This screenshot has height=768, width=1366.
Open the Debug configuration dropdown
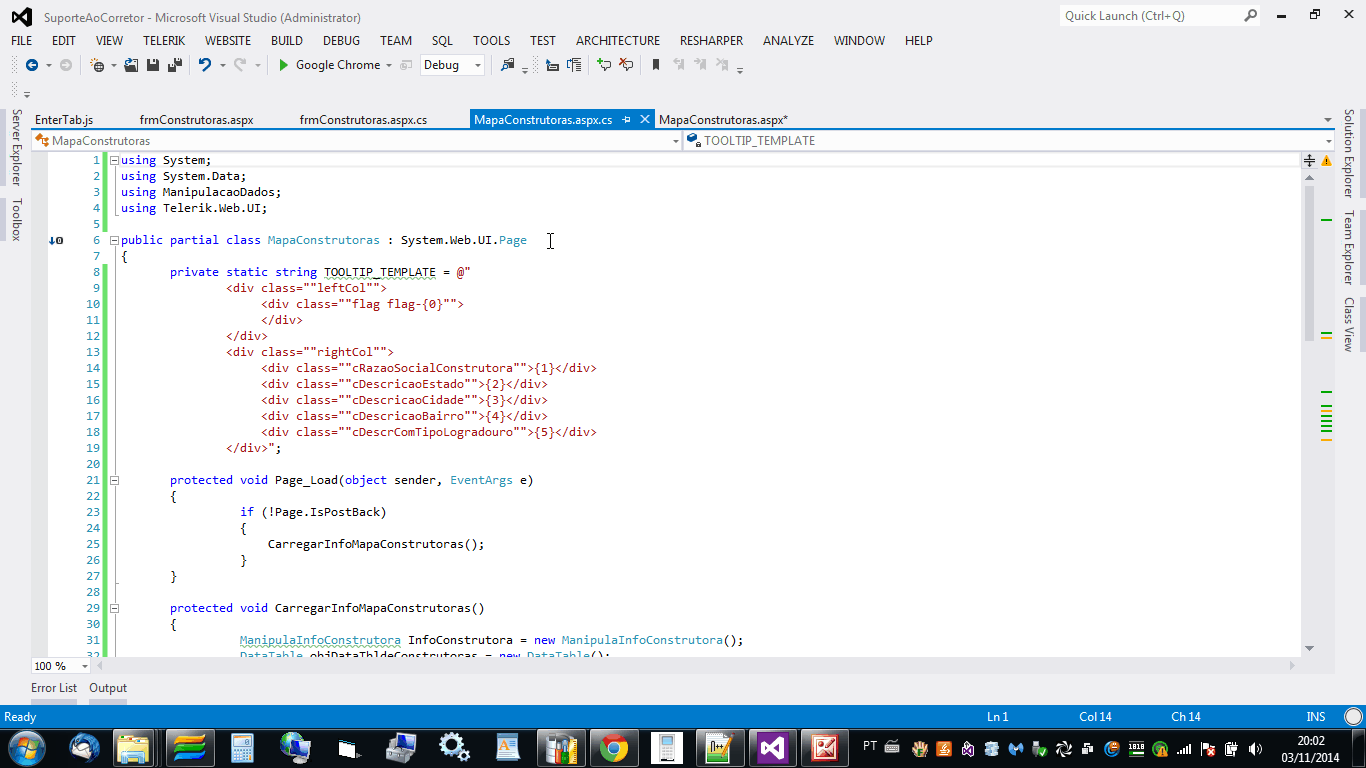click(477, 65)
